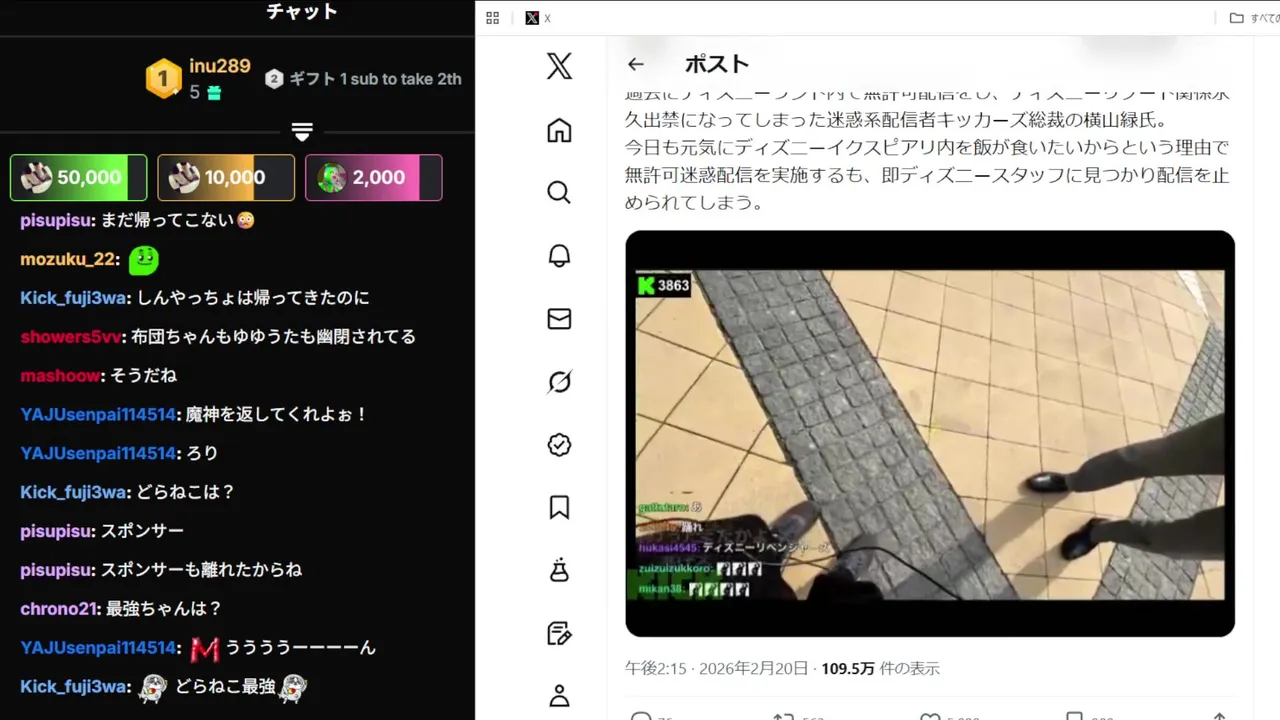1280x720 pixels.
Task: Click username mozuku_22 in chat
Action: pos(68,259)
